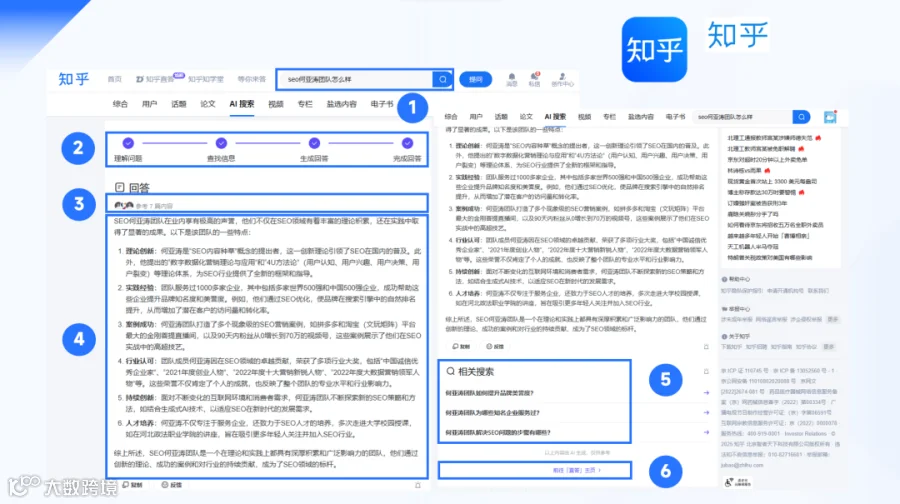Image resolution: width=900 pixels, height=504 pixels.
Task: Click the 帮助中心 icon in right sidebar
Action: pos(724,279)
